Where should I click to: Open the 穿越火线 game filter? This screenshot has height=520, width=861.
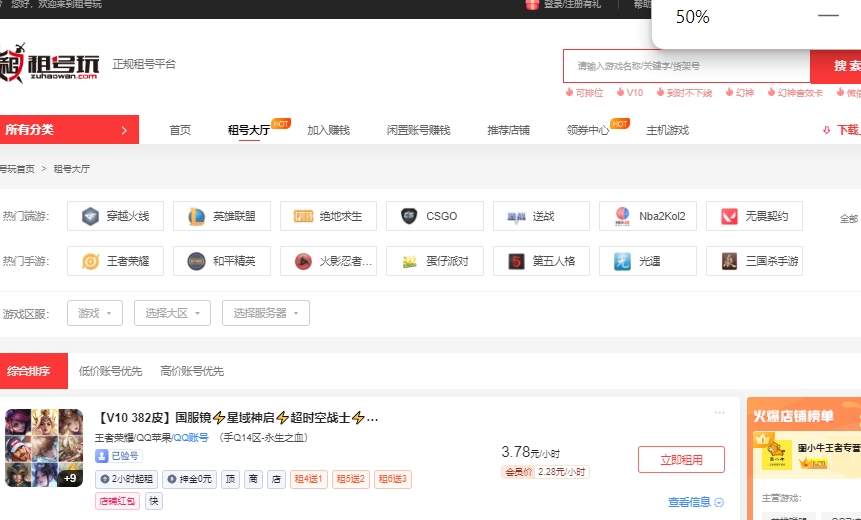click(115, 216)
